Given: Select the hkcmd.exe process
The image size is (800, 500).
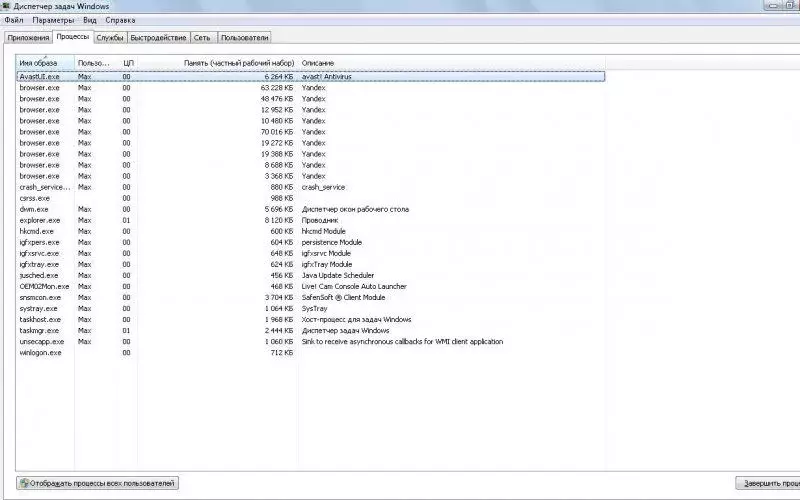Looking at the screenshot, I should tap(310, 231).
